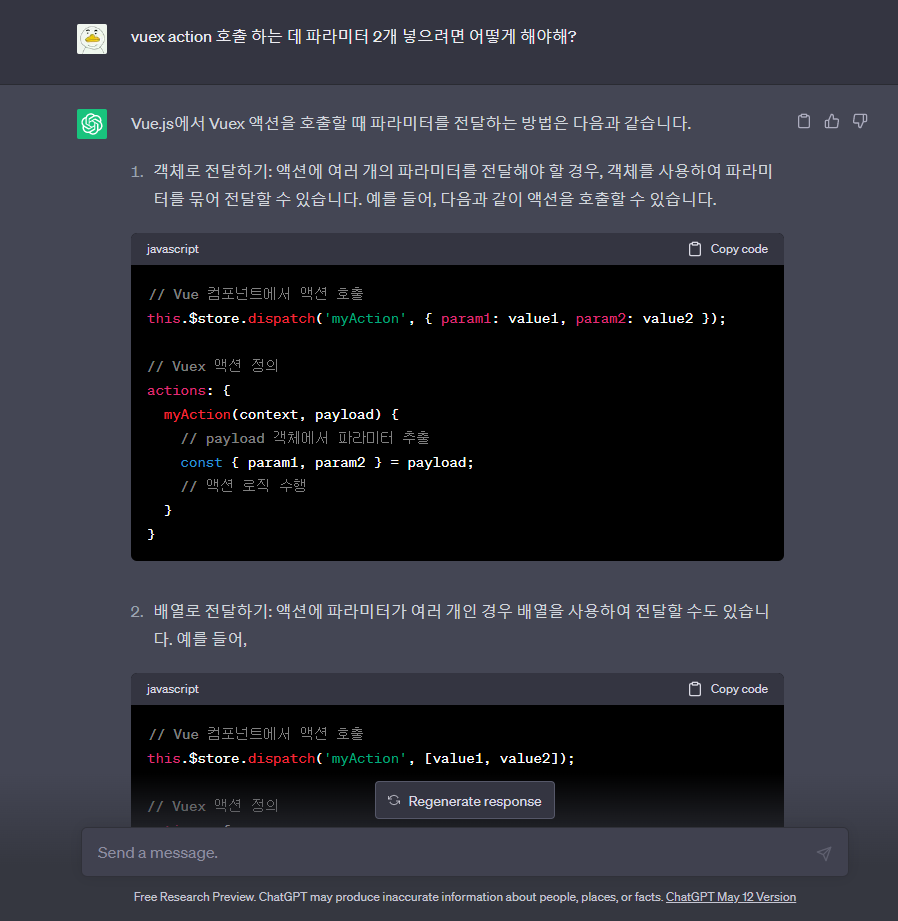Click the ChatGPT logo avatar
This screenshot has width=898, height=921.
92,124
